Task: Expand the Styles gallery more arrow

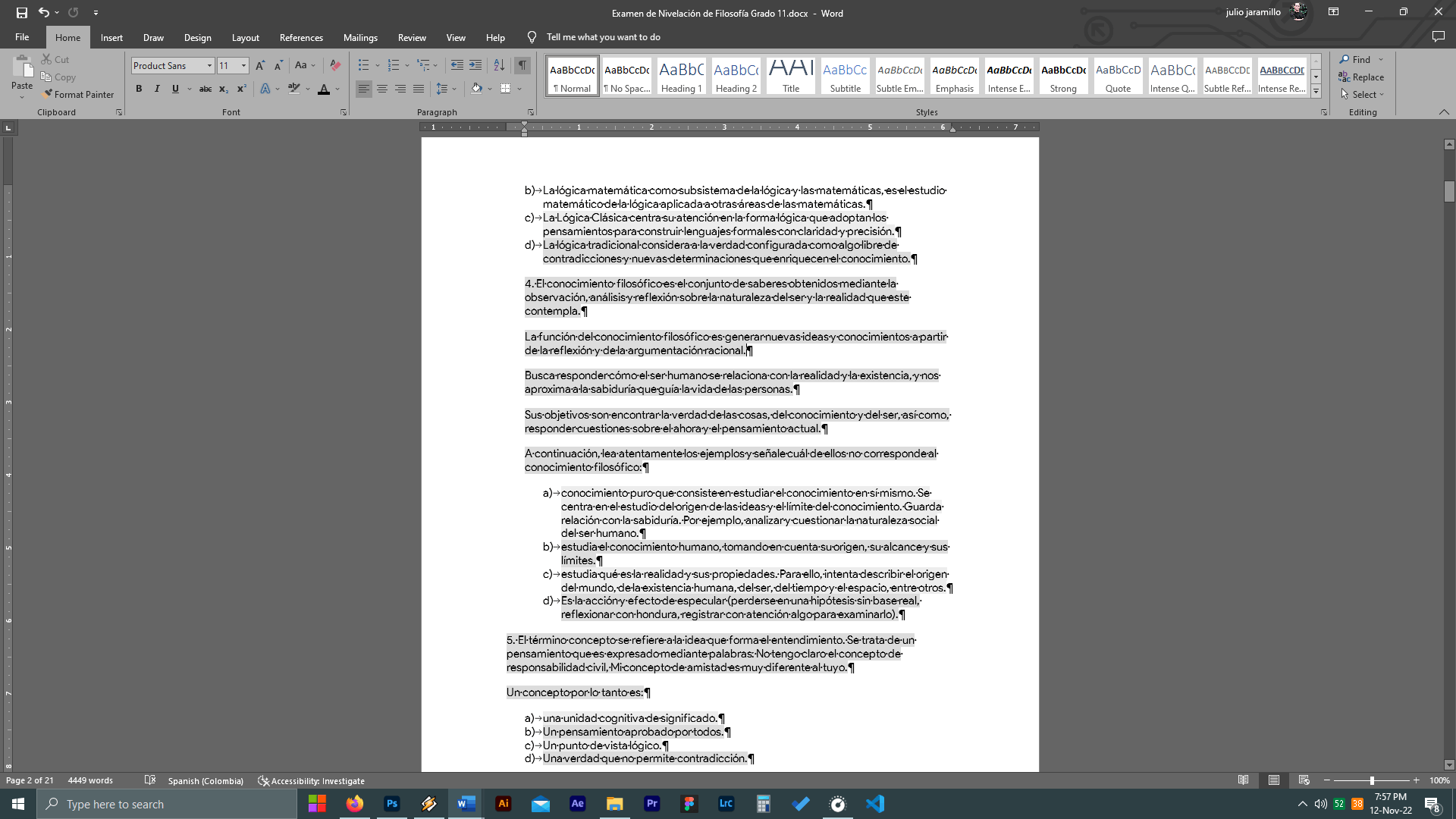Action: (x=1316, y=92)
